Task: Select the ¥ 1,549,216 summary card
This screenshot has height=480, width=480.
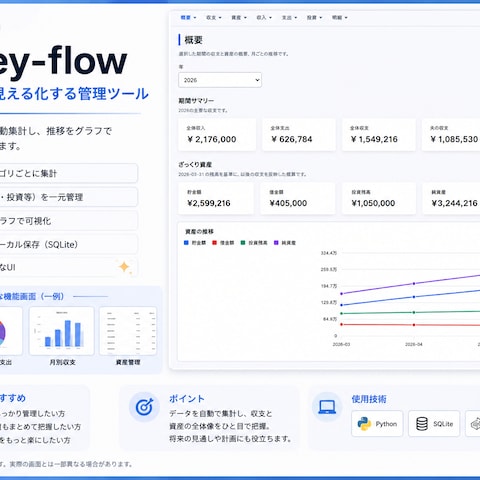Action: pyautogui.click(x=379, y=135)
